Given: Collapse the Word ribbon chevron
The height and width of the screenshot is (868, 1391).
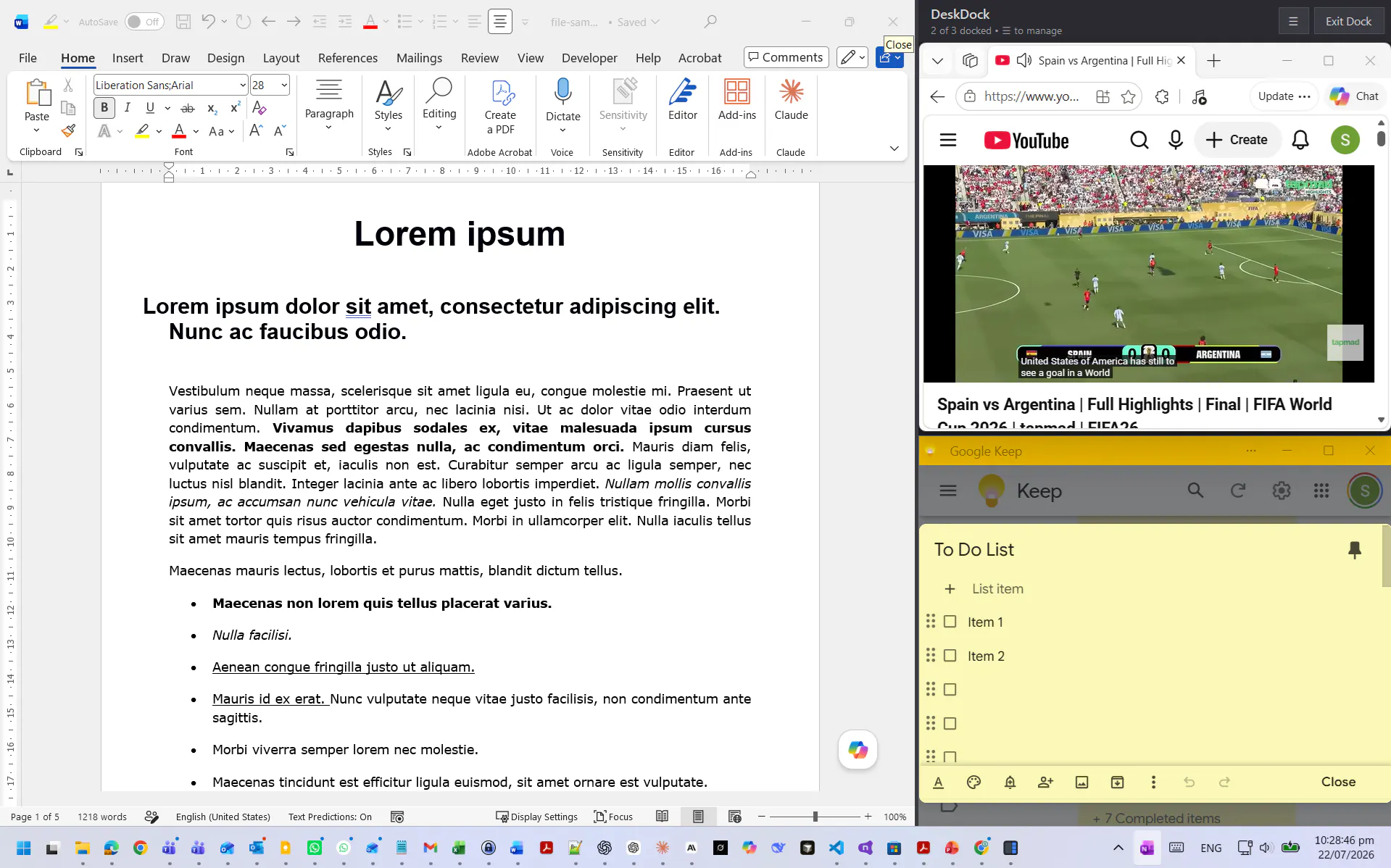Looking at the screenshot, I should pyautogui.click(x=894, y=148).
